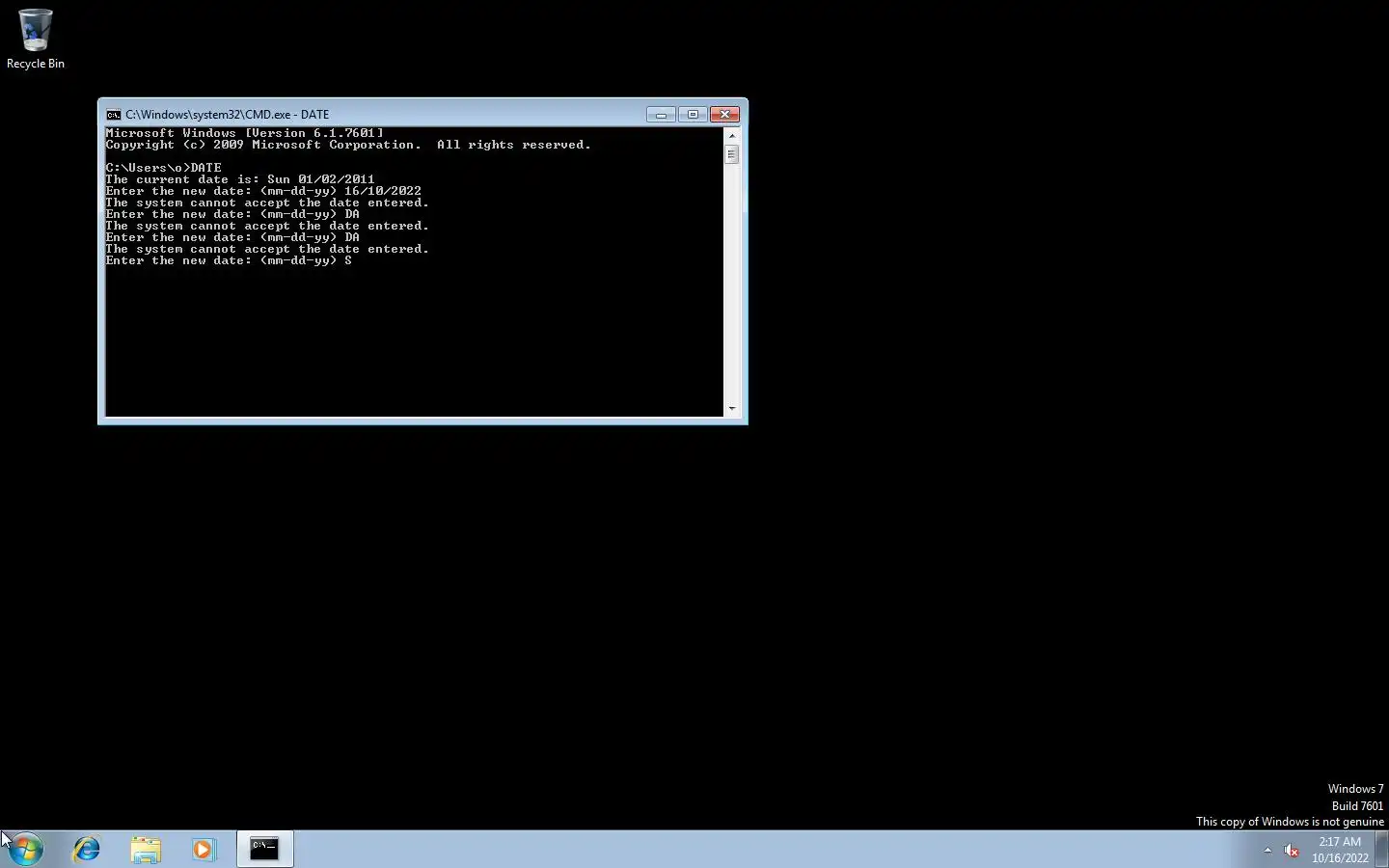The width and height of the screenshot is (1389, 868).
Task: Click the line containing 16/10/2022
Action: pos(263,191)
